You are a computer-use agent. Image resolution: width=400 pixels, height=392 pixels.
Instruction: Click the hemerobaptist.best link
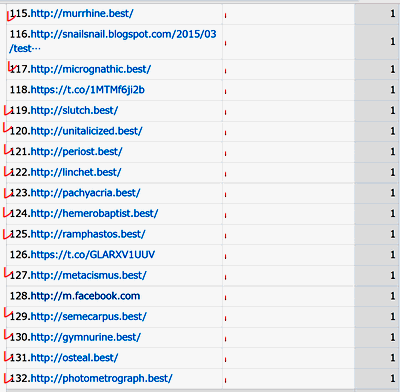94,213
